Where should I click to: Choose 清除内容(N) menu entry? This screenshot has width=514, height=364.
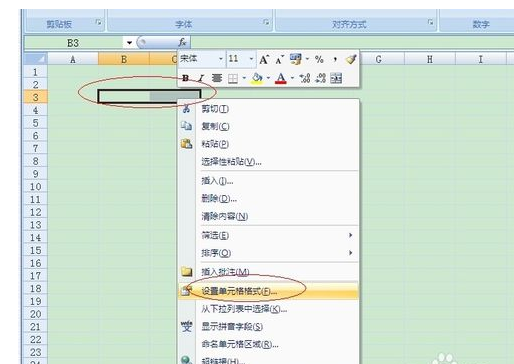pos(269,216)
